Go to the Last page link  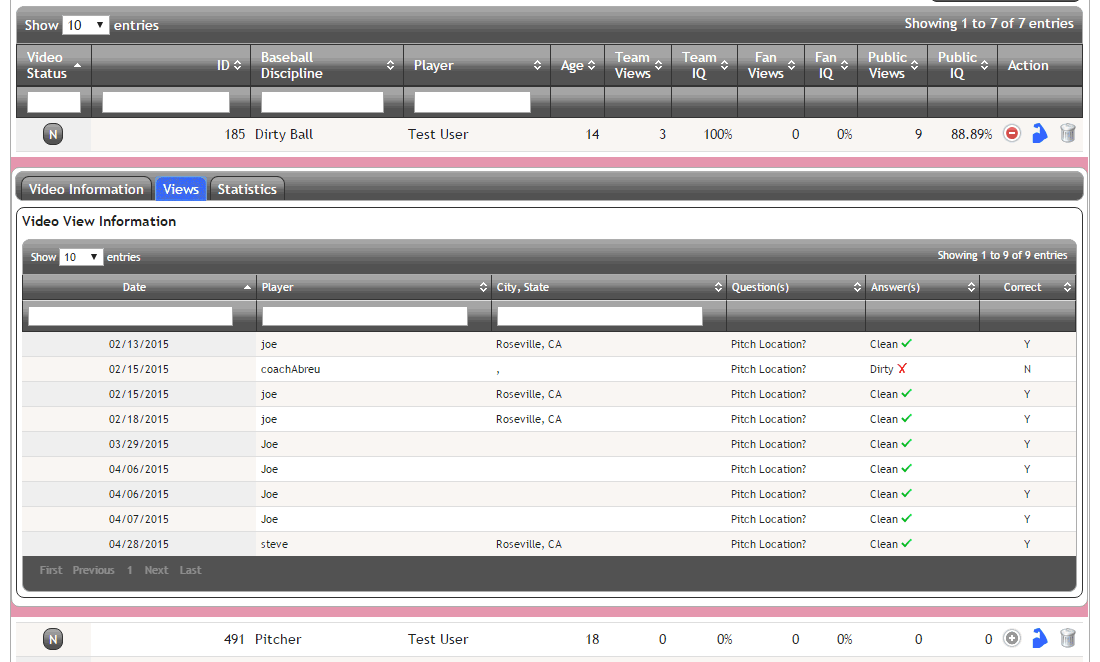pyautogui.click(x=190, y=570)
